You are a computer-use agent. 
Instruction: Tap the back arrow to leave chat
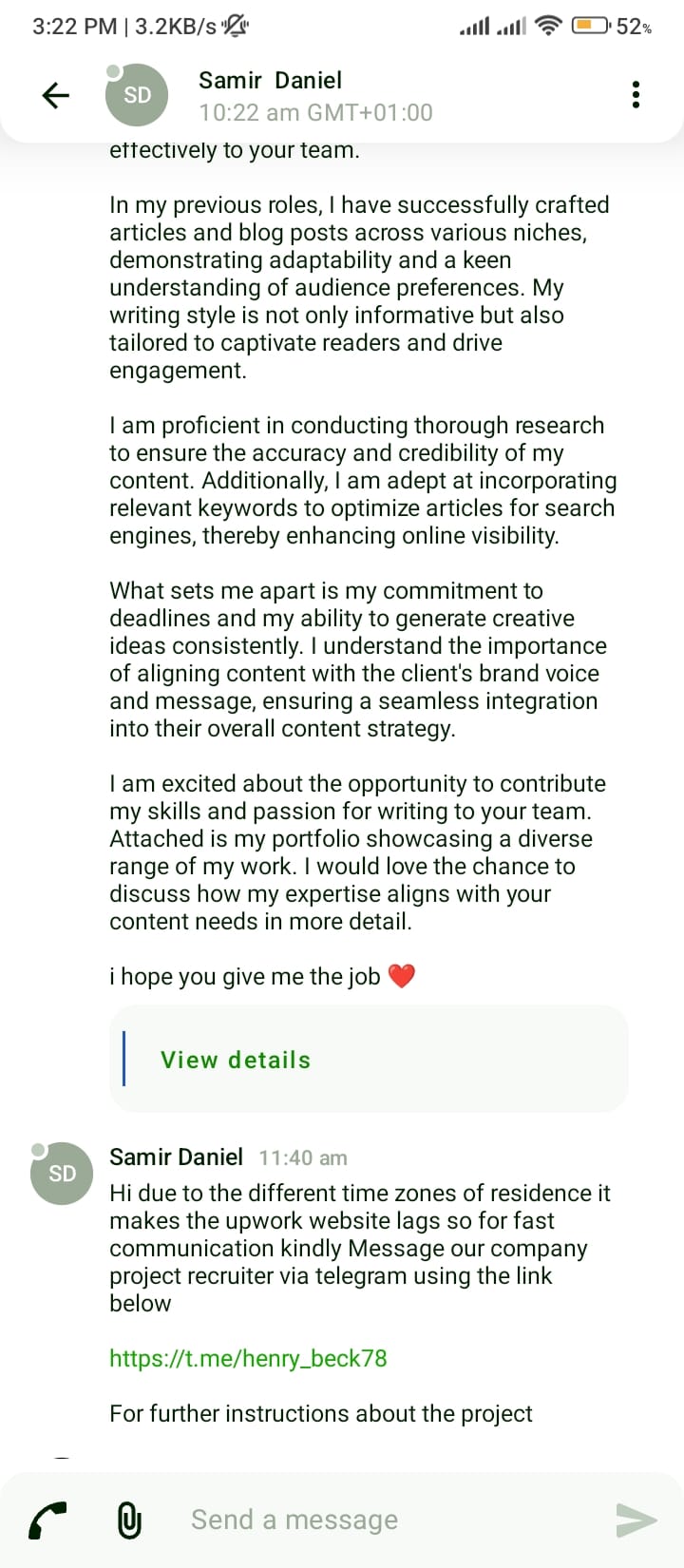point(56,95)
